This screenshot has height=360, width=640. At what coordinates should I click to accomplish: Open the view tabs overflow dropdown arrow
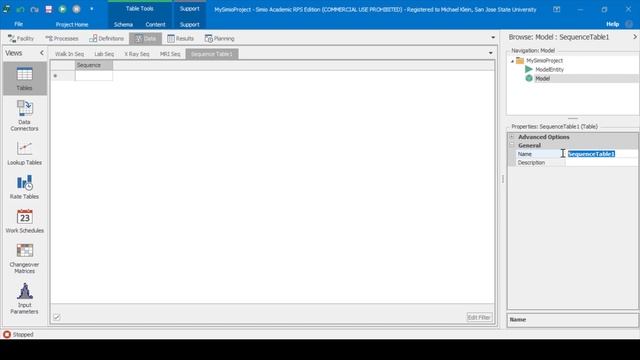click(x=493, y=38)
